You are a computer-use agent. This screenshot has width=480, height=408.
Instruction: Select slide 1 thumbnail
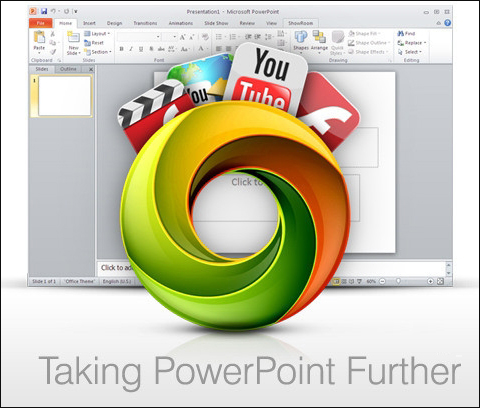pos(65,96)
